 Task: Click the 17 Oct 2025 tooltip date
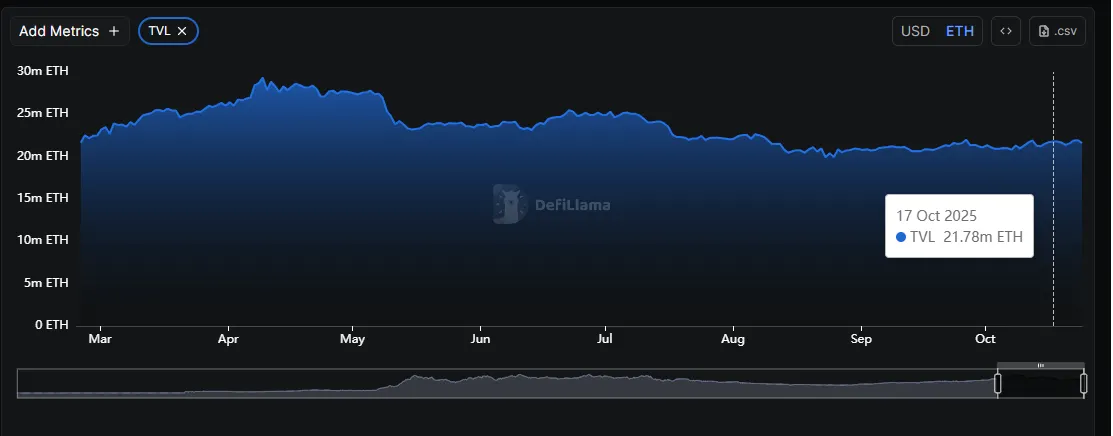click(x=936, y=215)
